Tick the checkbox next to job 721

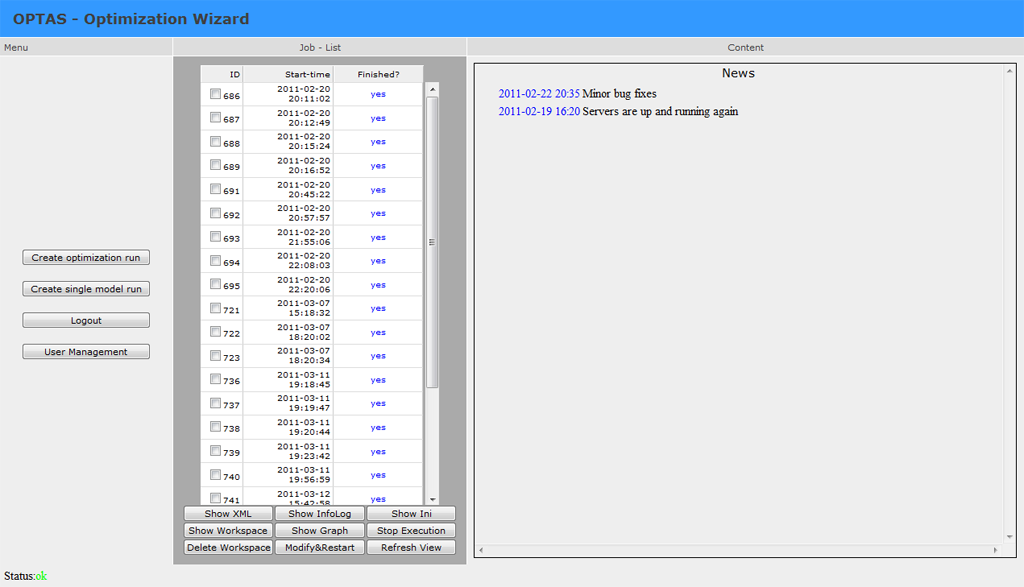(x=215, y=308)
